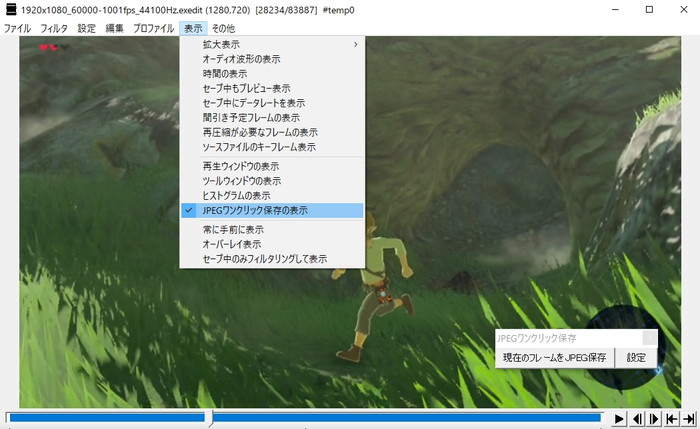Click the JPEGワンクリック保存 panel title
700x429 pixels.
pos(537,338)
